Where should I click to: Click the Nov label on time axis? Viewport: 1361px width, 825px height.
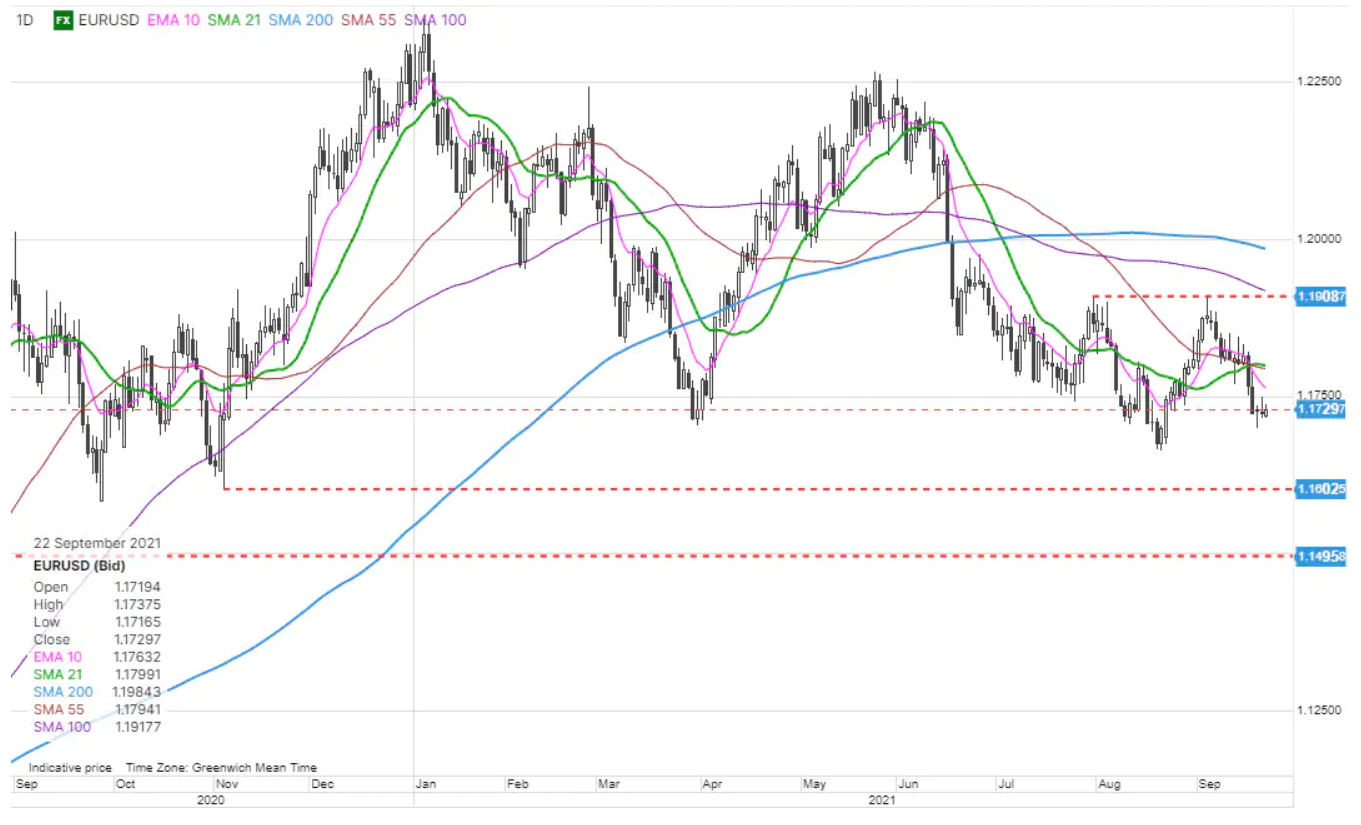pyautogui.click(x=227, y=785)
